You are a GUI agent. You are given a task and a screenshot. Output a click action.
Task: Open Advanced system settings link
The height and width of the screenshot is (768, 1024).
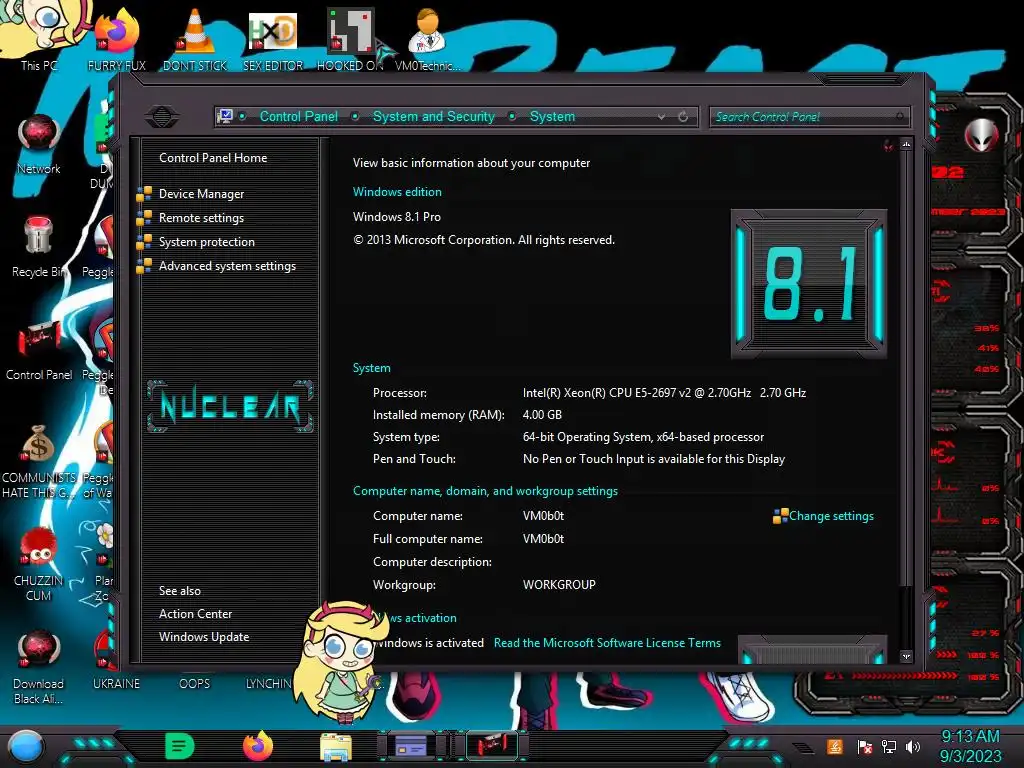point(227,266)
